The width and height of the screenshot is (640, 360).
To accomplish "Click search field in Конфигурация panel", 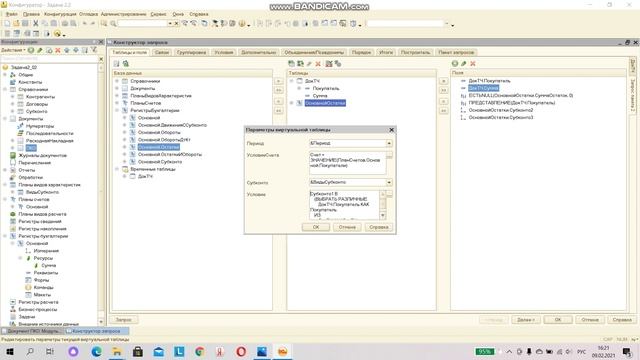I will [49, 59].
